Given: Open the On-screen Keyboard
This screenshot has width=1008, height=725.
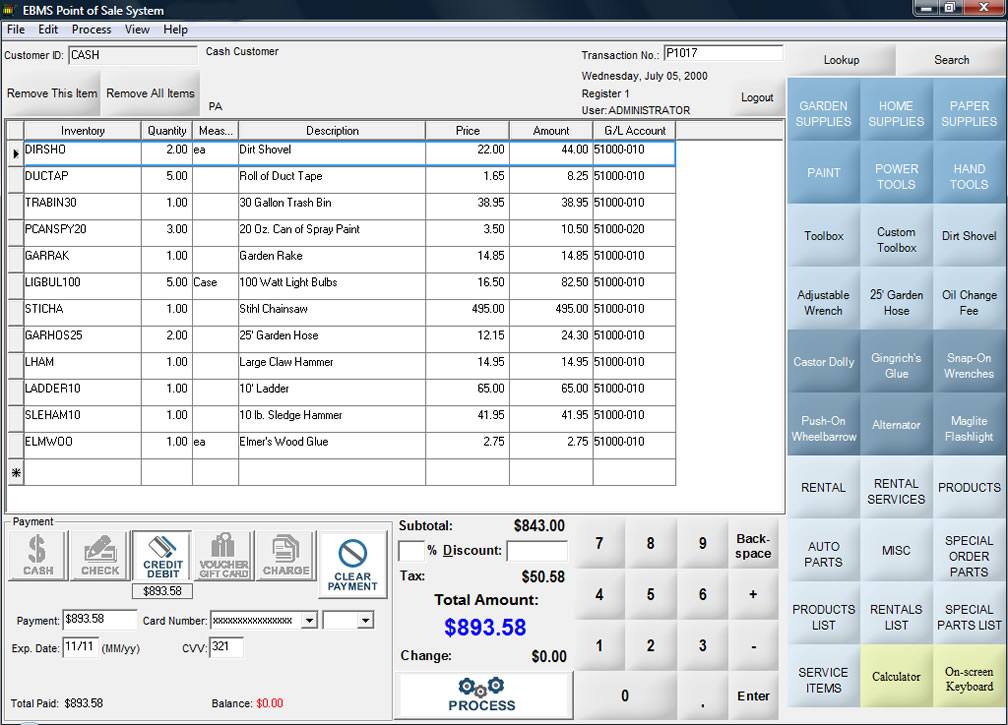Looking at the screenshot, I should tap(968, 676).
